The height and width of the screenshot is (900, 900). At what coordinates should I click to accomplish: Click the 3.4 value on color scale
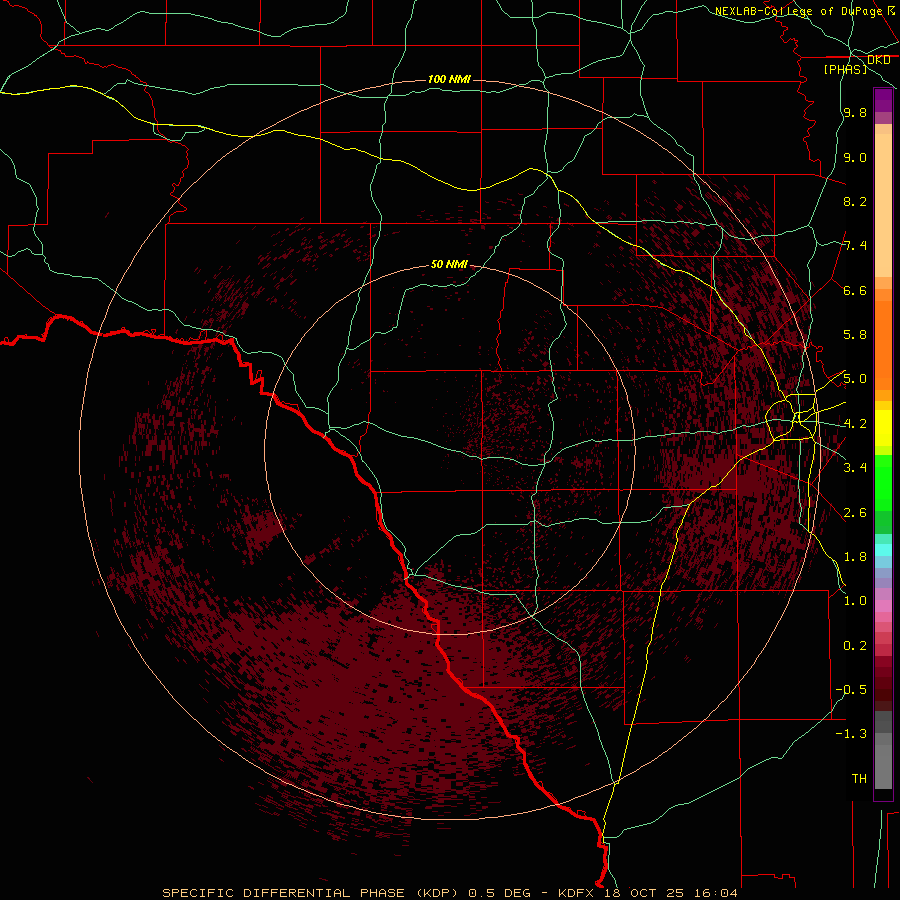point(855,468)
